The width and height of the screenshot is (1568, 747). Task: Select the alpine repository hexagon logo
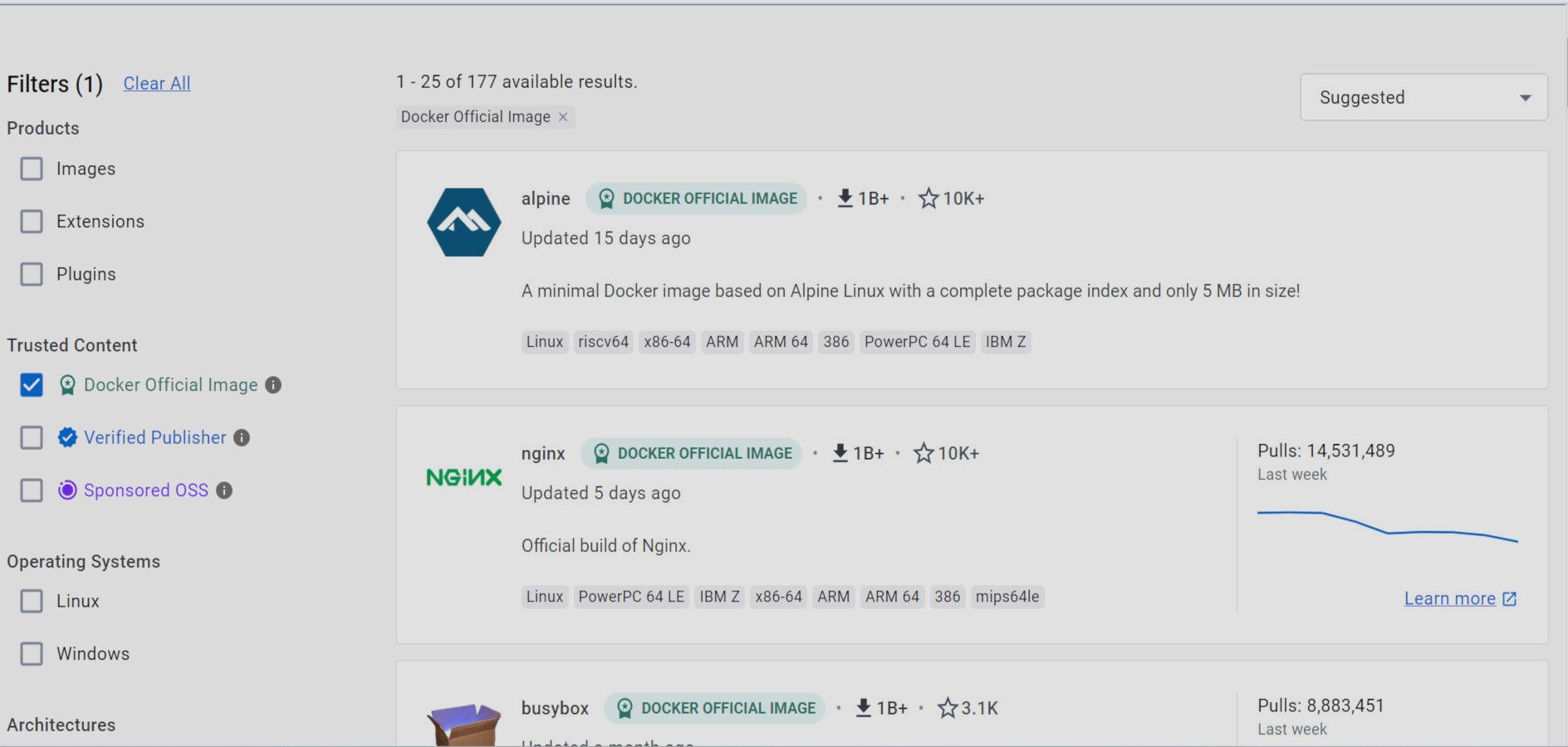pos(463,222)
